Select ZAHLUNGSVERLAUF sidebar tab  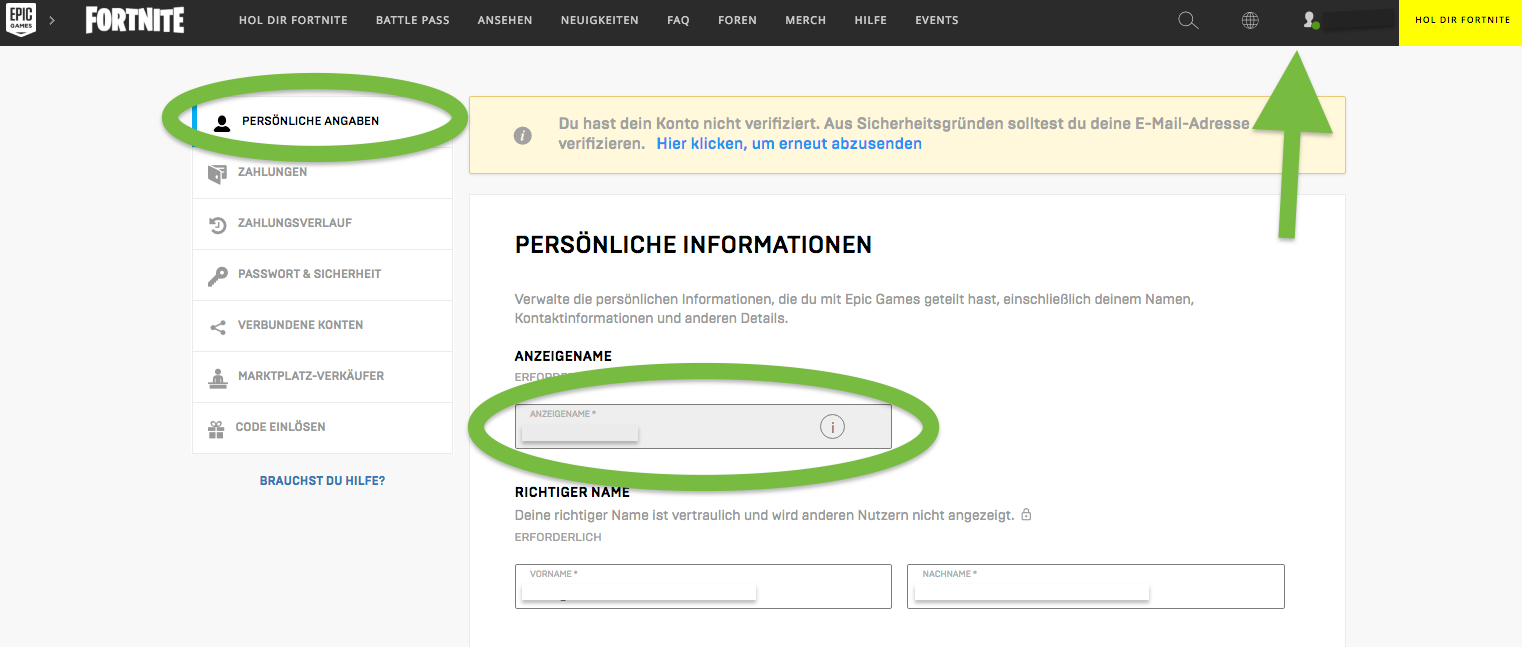pyautogui.click(x=322, y=224)
